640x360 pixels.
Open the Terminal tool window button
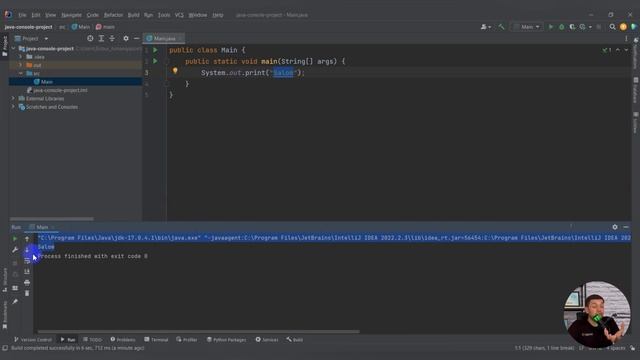156,340
